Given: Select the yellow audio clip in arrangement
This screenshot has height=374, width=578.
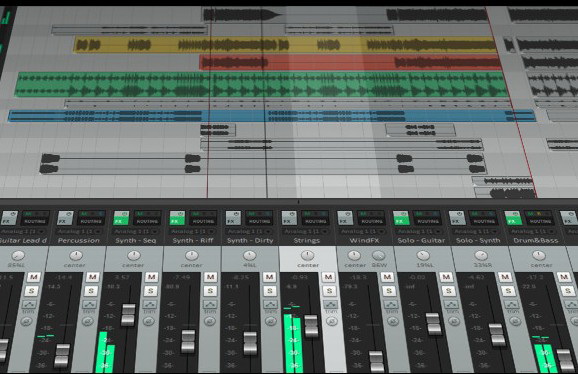Looking at the screenshot, I should point(285,45).
